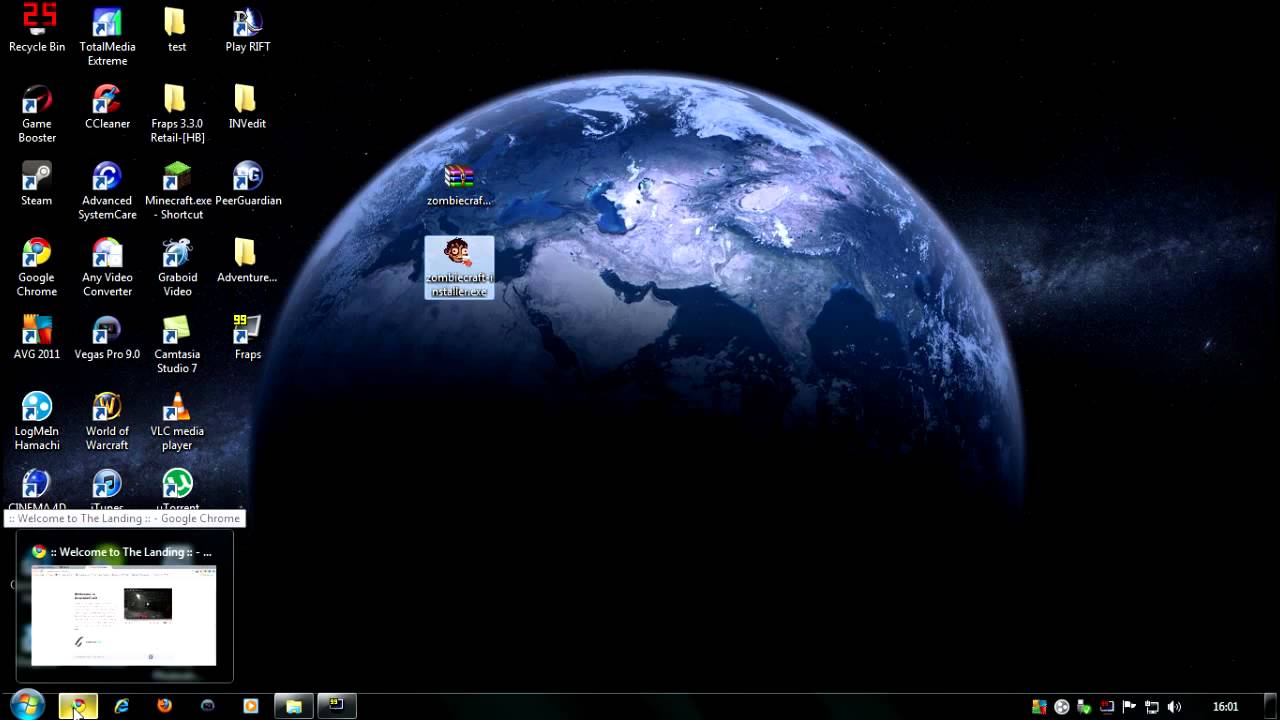
Task: Select the uTorrent desktop icon
Action: click(177, 490)
